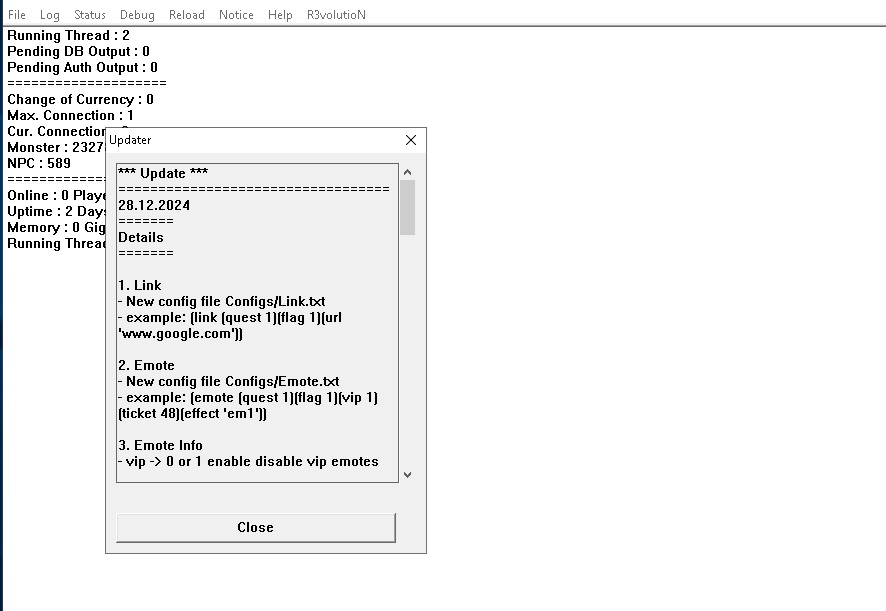Open the R3volutioN menu

(336, 15)
